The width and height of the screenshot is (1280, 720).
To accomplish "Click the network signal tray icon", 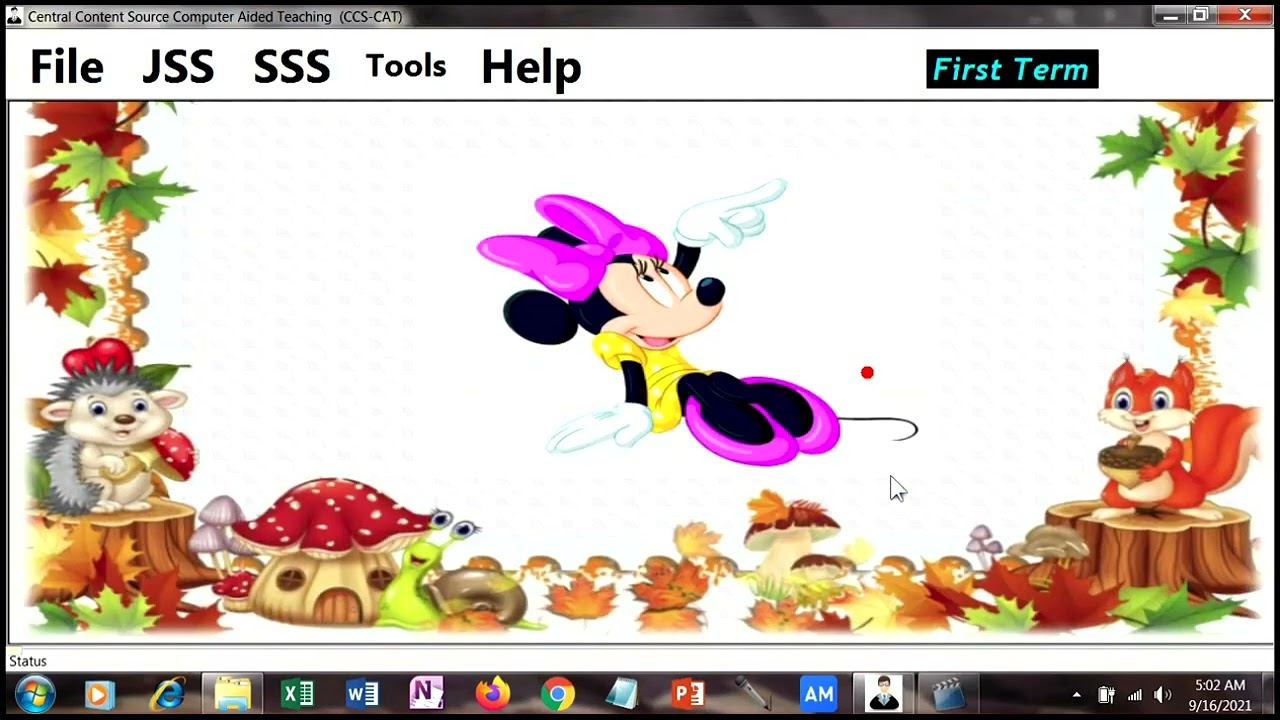I will (x=1135, y=695).
